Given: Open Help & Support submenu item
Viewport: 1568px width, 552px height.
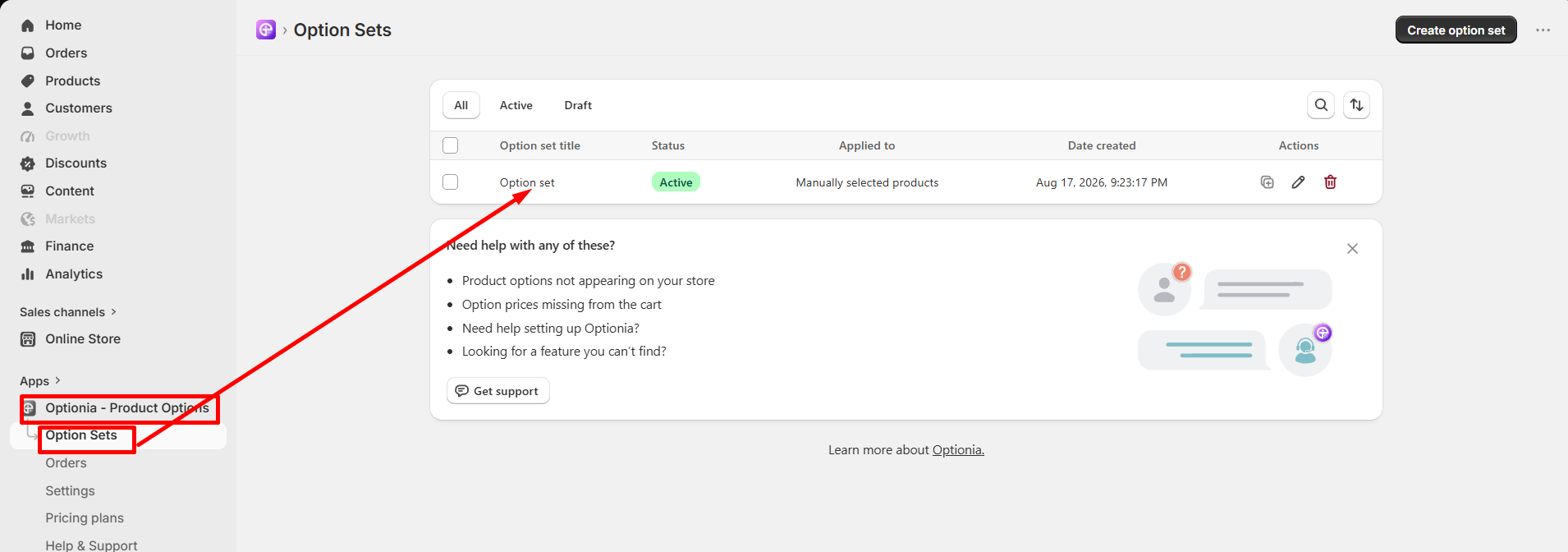Looking at the screenshot, I should tap(91, 545).
